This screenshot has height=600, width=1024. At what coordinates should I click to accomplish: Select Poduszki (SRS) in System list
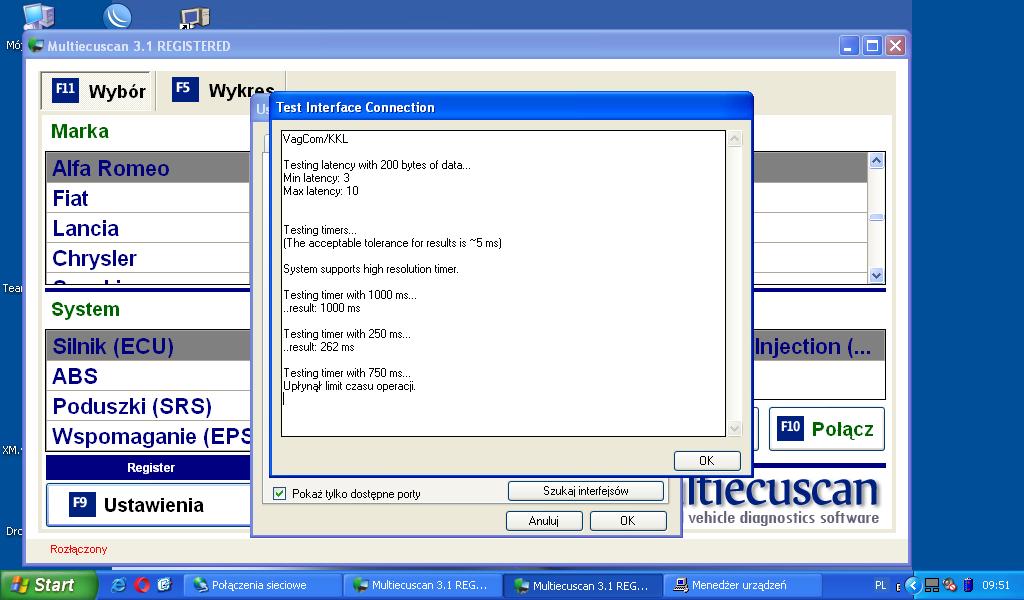(x=148, y=406)
